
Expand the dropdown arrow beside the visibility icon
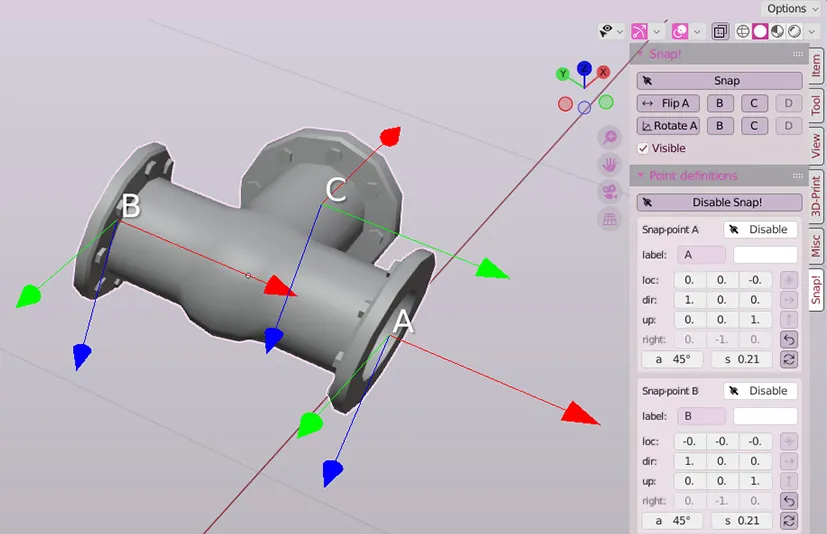pos(620,32)
